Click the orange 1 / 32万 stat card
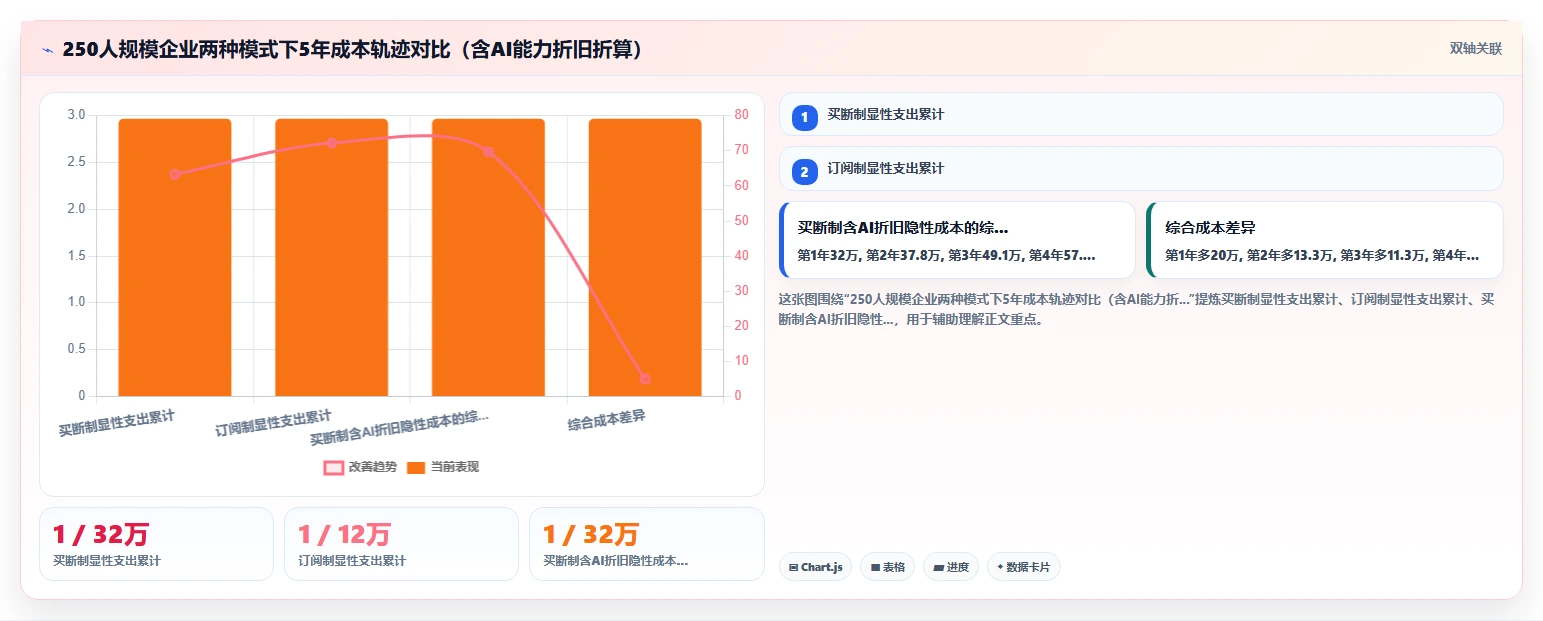 tap(646, 544)
